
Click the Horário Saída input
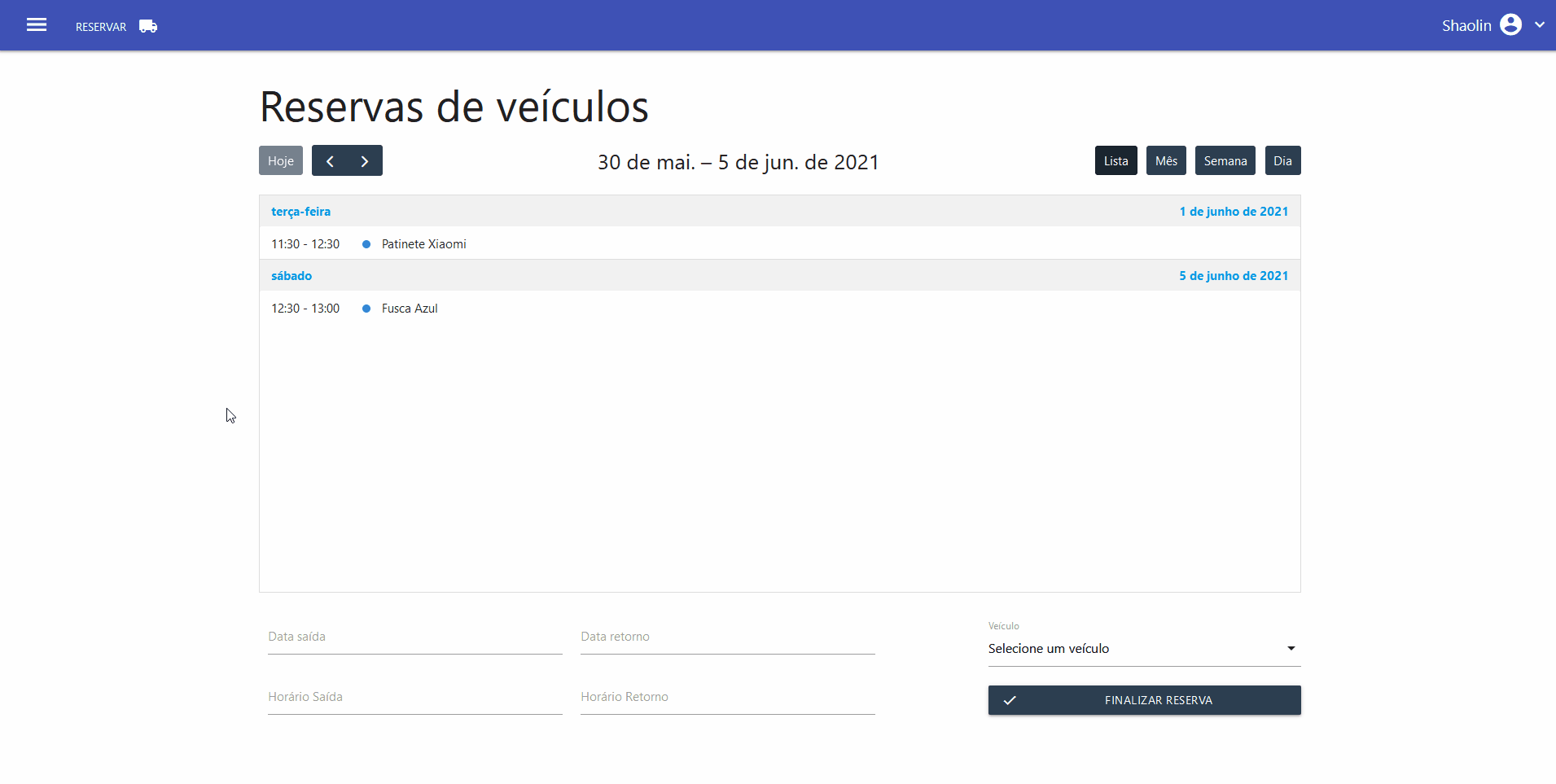click(x=414, y=698)
